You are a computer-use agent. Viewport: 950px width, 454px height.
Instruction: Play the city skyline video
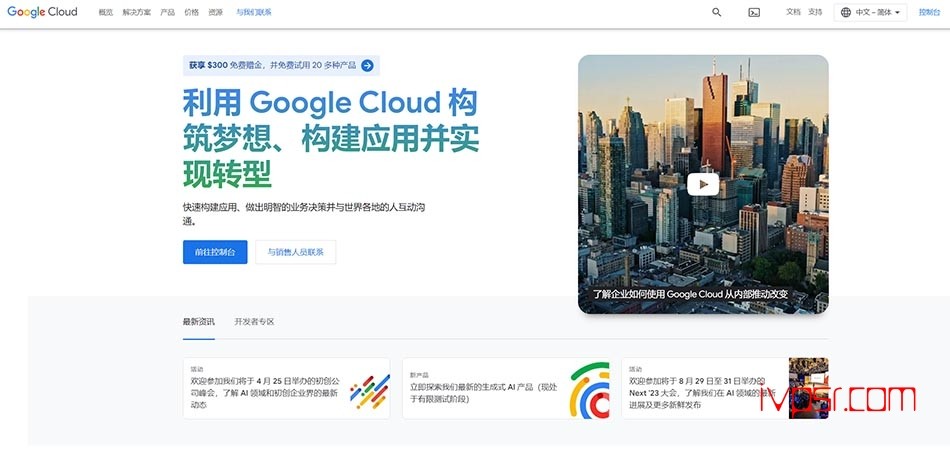coord(703,184)
